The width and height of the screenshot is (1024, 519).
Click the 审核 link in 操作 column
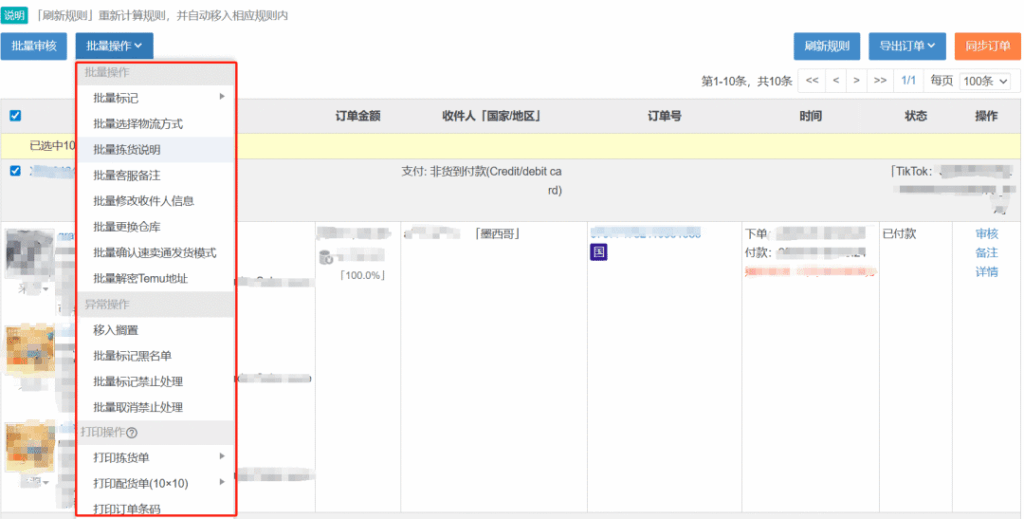[x=986, y=234]
